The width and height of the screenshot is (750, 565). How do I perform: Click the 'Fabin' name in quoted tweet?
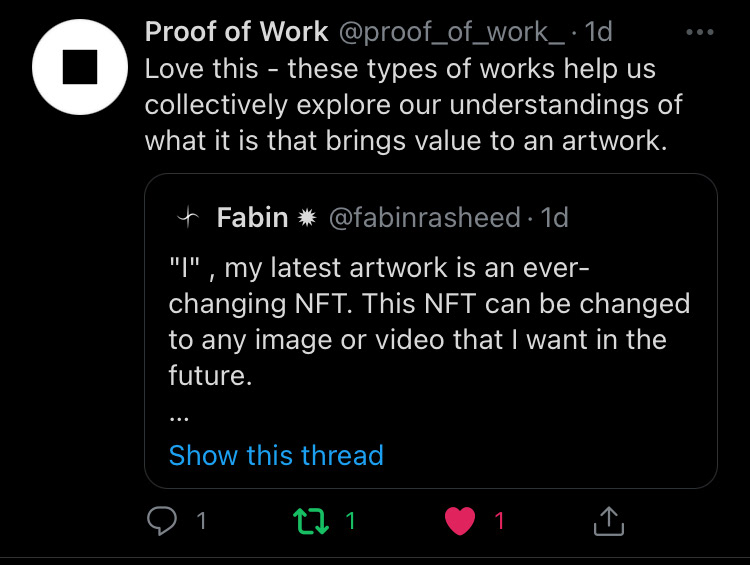pyautogui.click(x=252, y=218)
